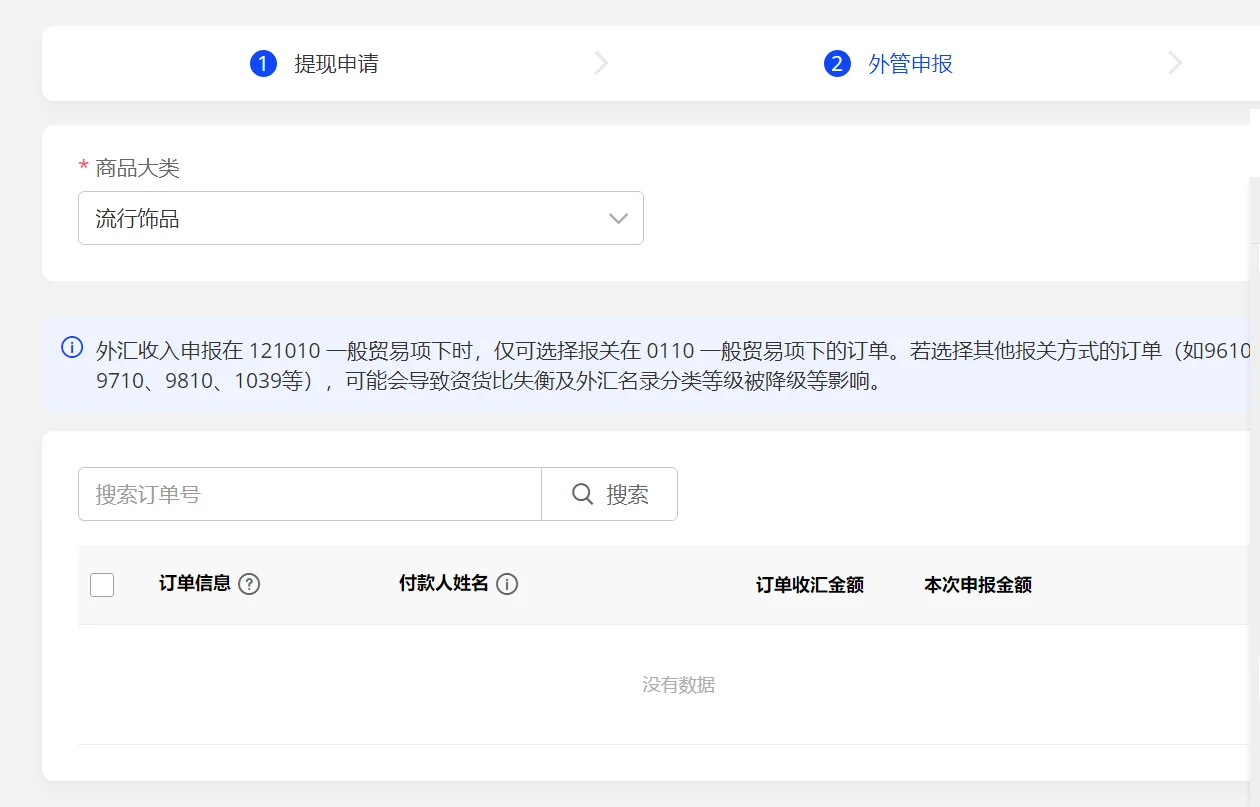The width and height of the screenshot is (1260, 807).
Task: Click the 订单收汇金额 column header
Action: tap(809, 585)
